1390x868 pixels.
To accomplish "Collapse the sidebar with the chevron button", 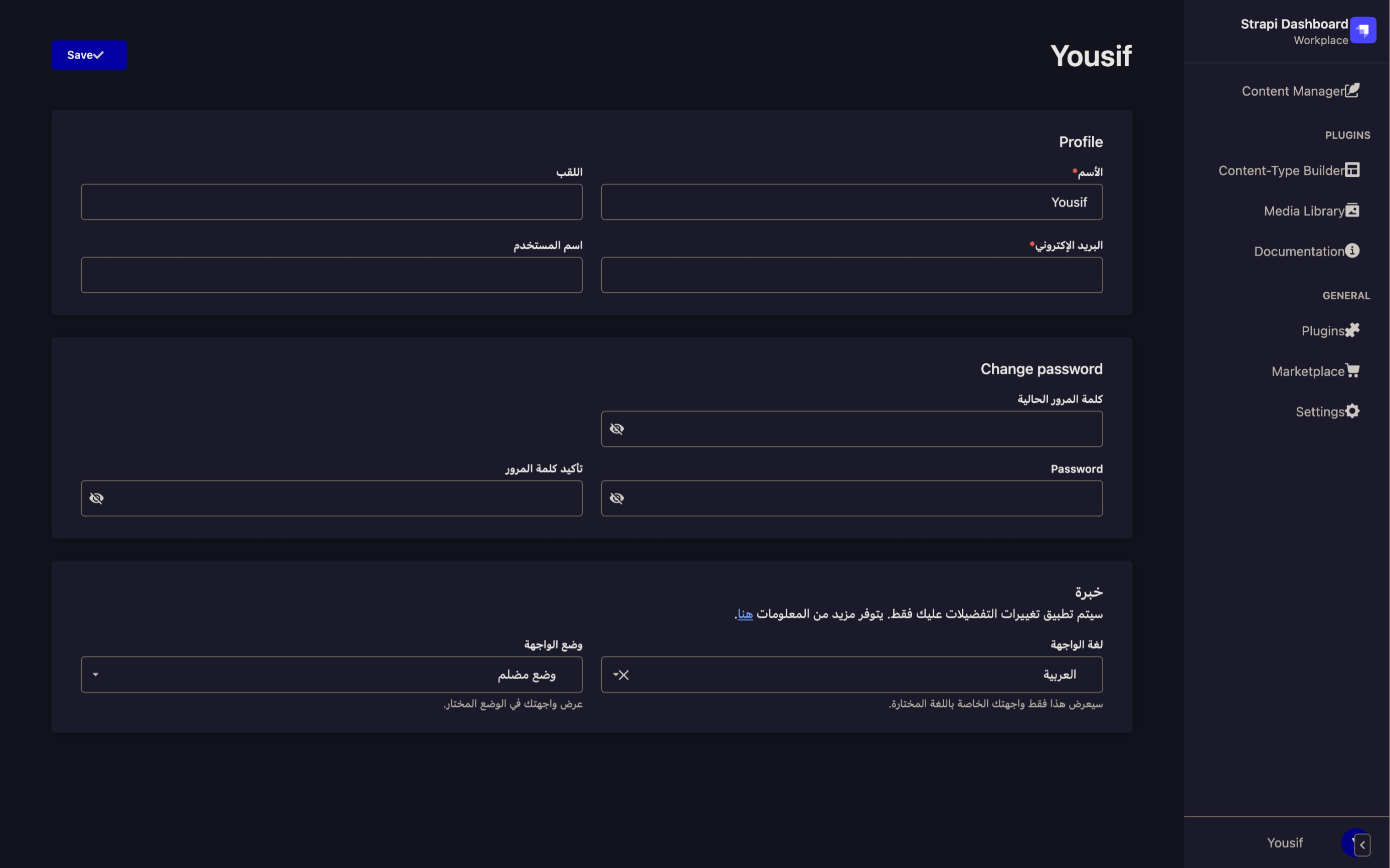I will [x=1362, y=844].
